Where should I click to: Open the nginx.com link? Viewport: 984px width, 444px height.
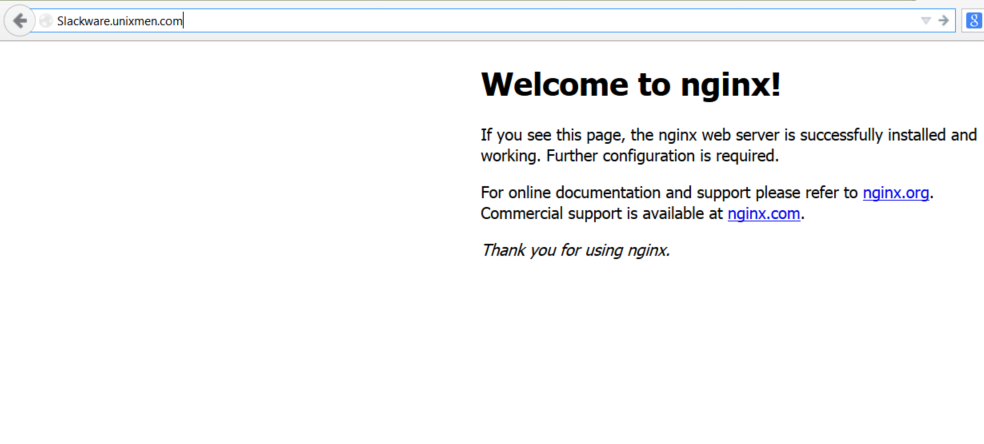[x=764, y=214]
